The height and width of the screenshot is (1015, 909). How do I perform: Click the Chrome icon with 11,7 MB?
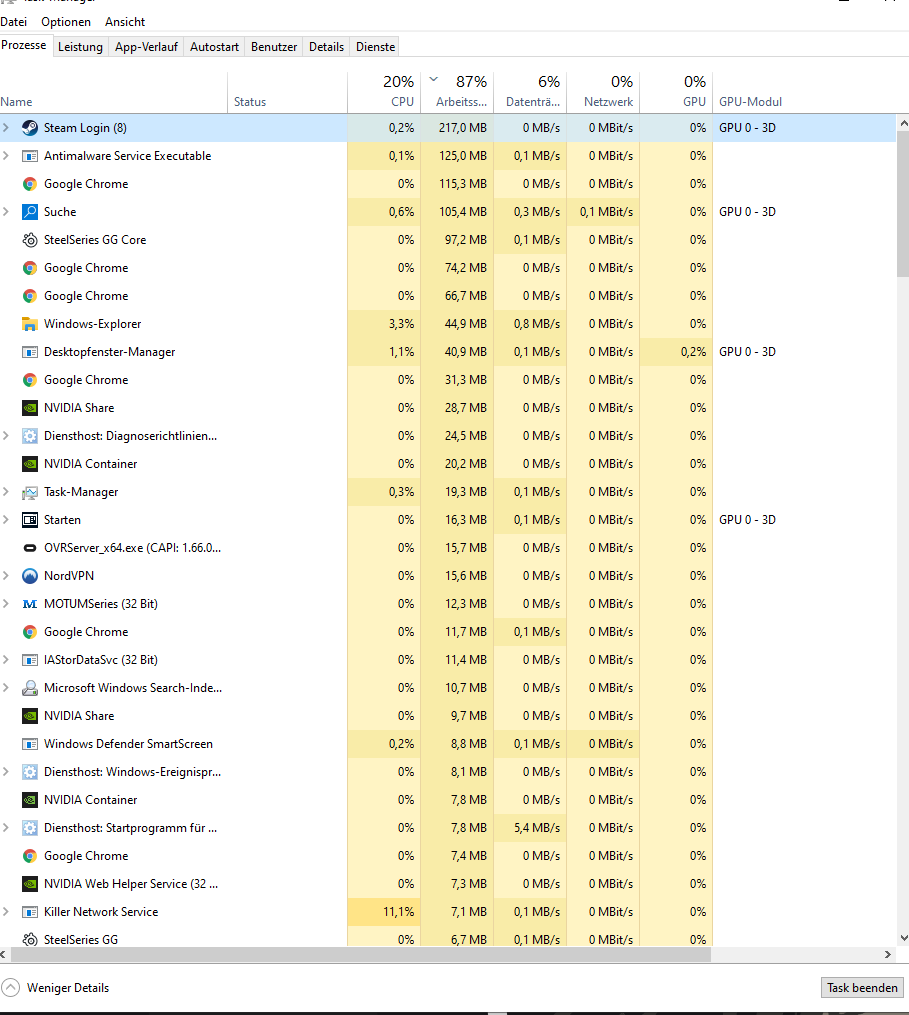(30, 632)
